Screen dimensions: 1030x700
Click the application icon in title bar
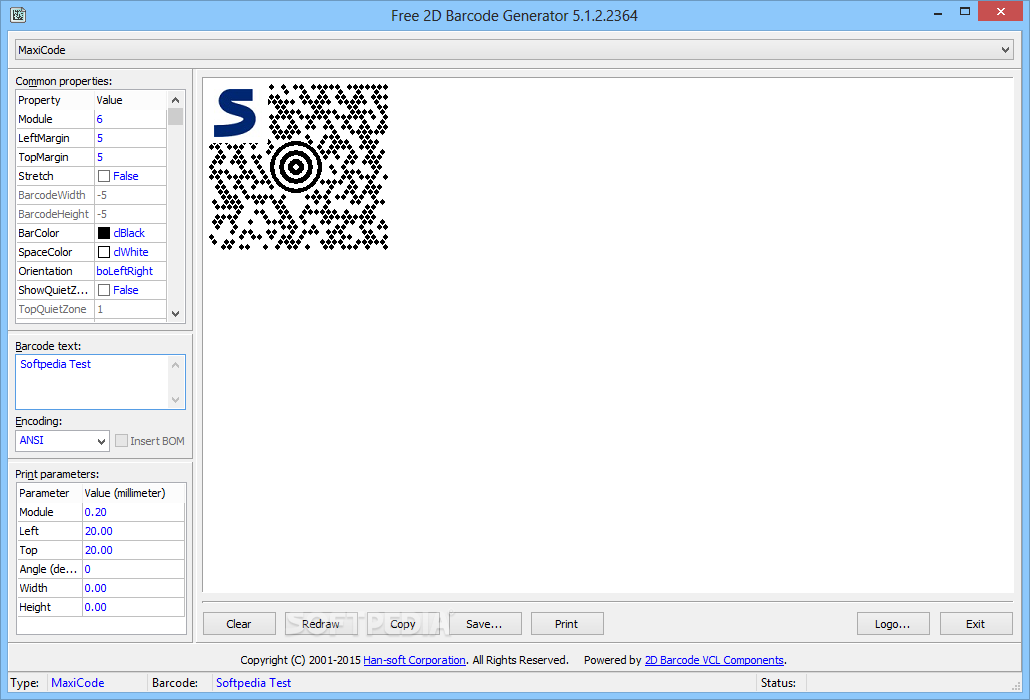[18, 14]
